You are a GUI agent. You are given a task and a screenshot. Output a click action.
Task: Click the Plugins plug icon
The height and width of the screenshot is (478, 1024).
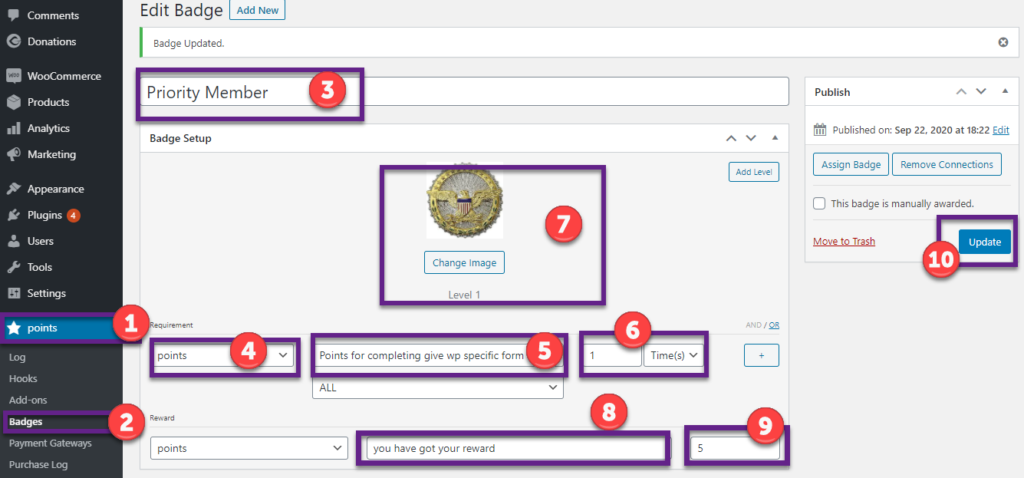(x=14, y=215)
